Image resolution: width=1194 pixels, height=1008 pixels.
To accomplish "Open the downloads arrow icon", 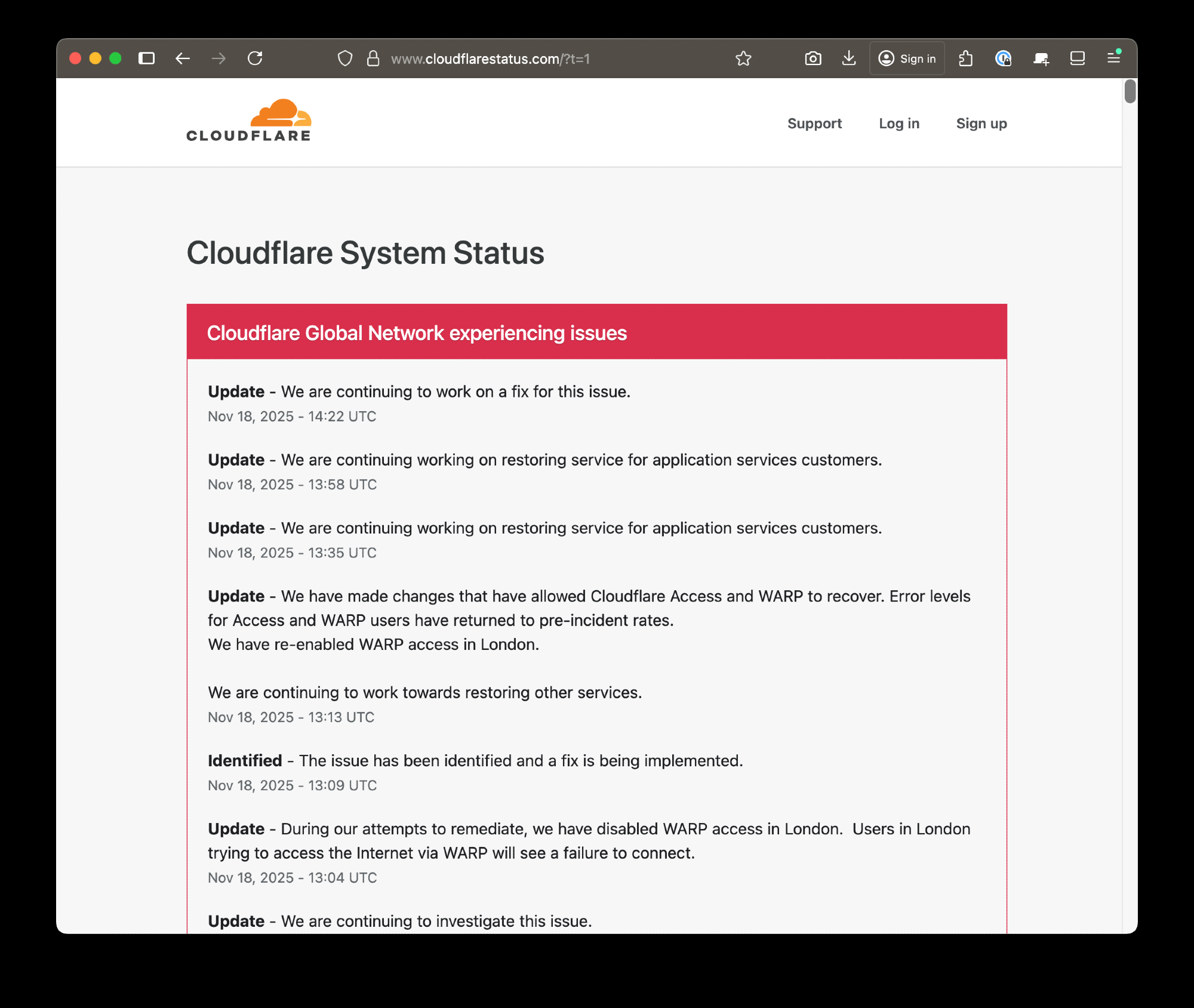I will coord(848,58).
